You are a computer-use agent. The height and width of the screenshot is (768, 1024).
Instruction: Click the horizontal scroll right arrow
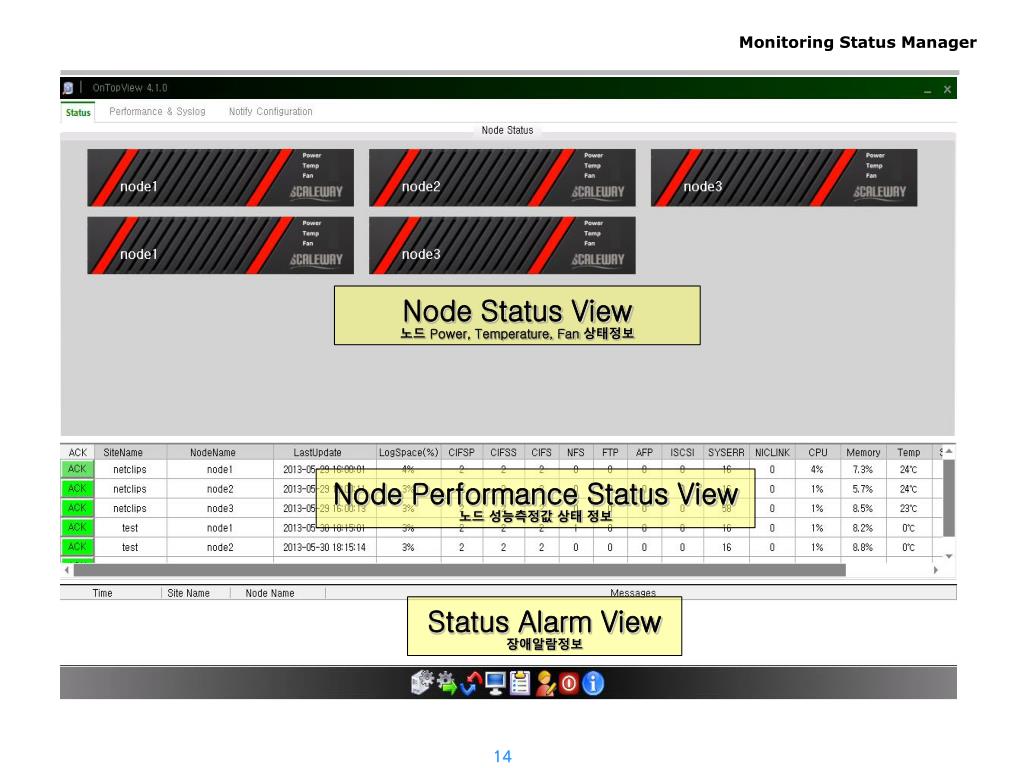coord(936,570)
